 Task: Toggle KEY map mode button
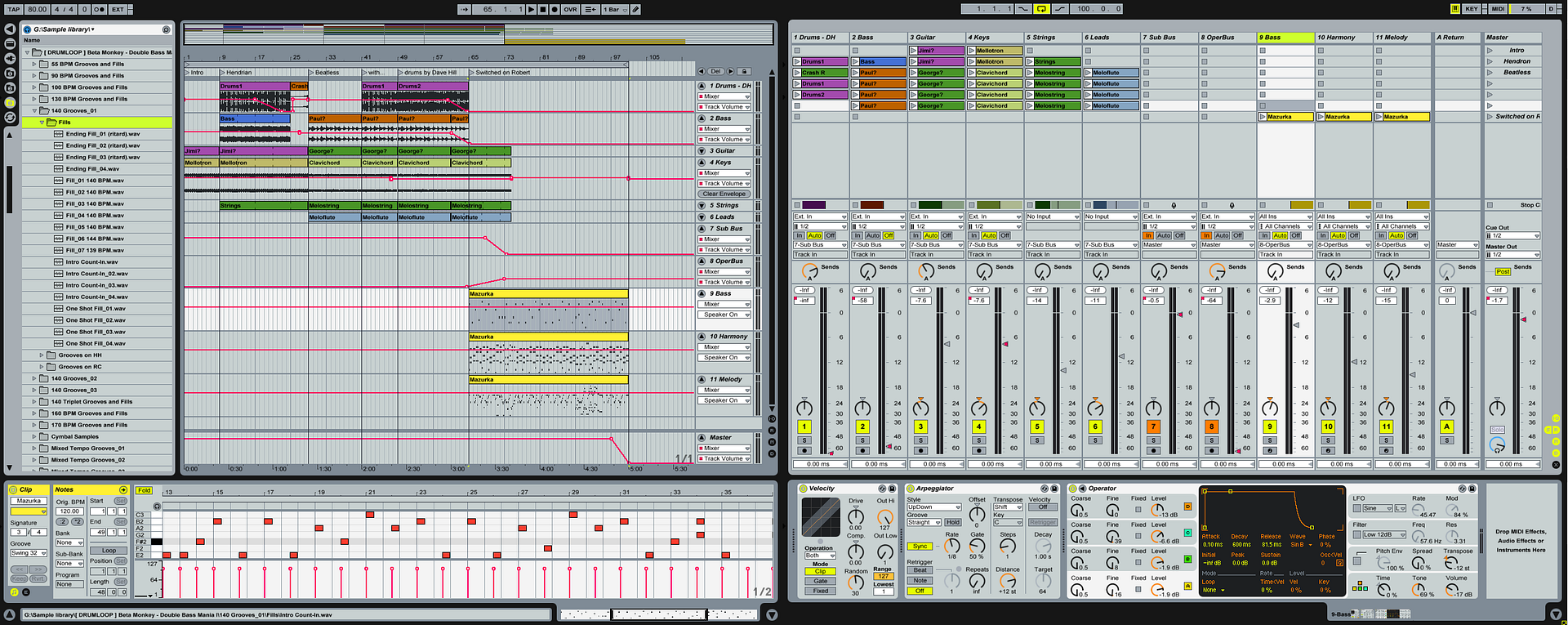pyautogui.click(x=1472, y=9)
